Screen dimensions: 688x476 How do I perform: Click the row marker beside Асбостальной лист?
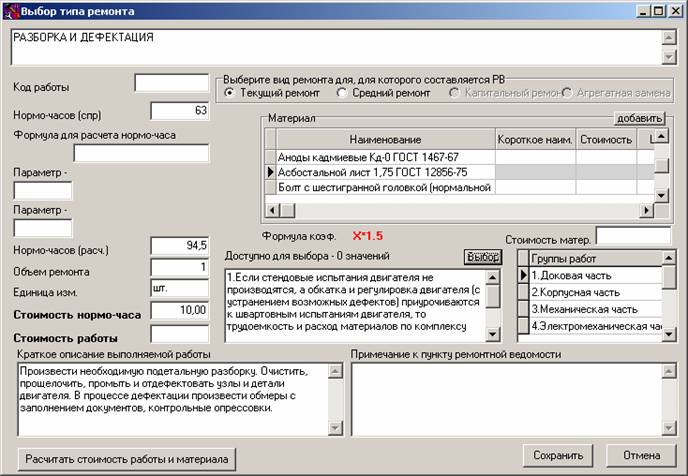coord(271,172)
